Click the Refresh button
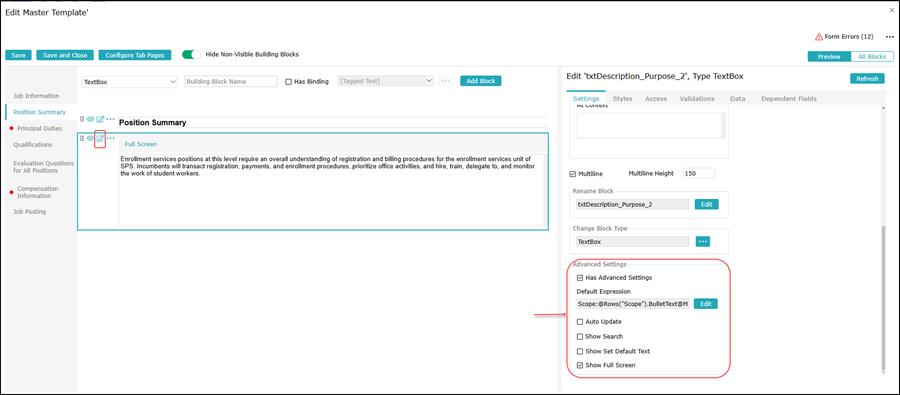This screenshot has width=900, height=395. point(867,79)
